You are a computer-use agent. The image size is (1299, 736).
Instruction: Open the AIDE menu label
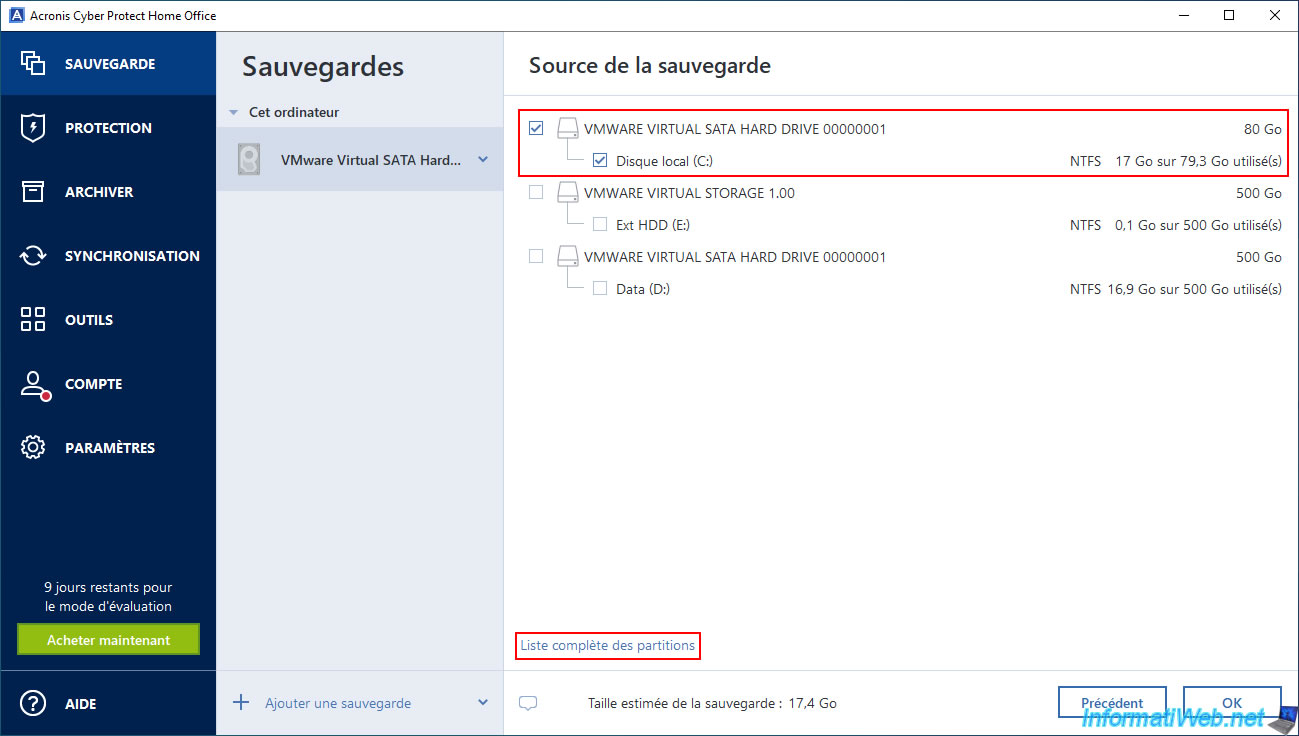pyautogui.click(x=81, y=704)
